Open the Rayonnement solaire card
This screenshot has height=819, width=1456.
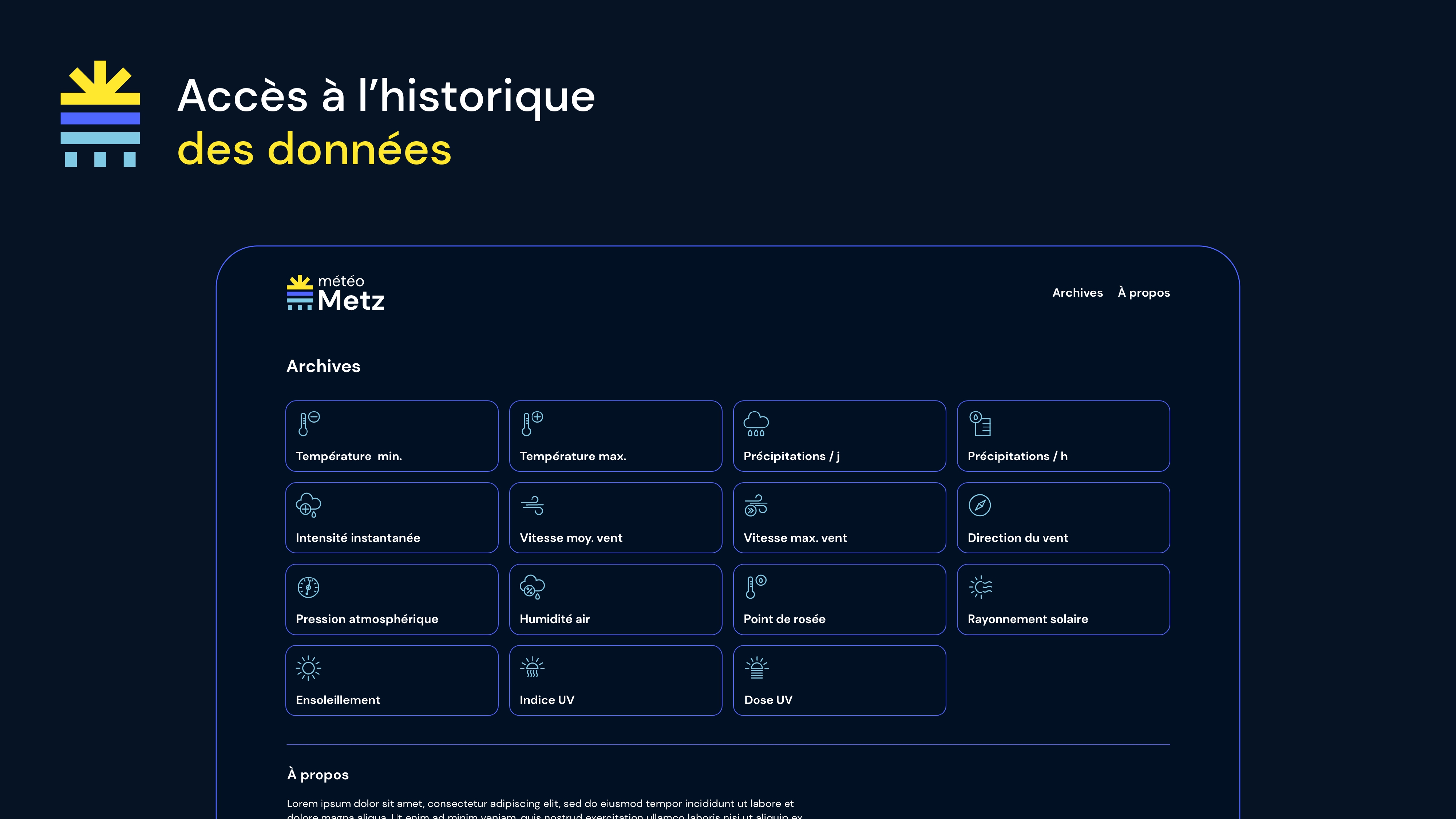pos(1063,599)
